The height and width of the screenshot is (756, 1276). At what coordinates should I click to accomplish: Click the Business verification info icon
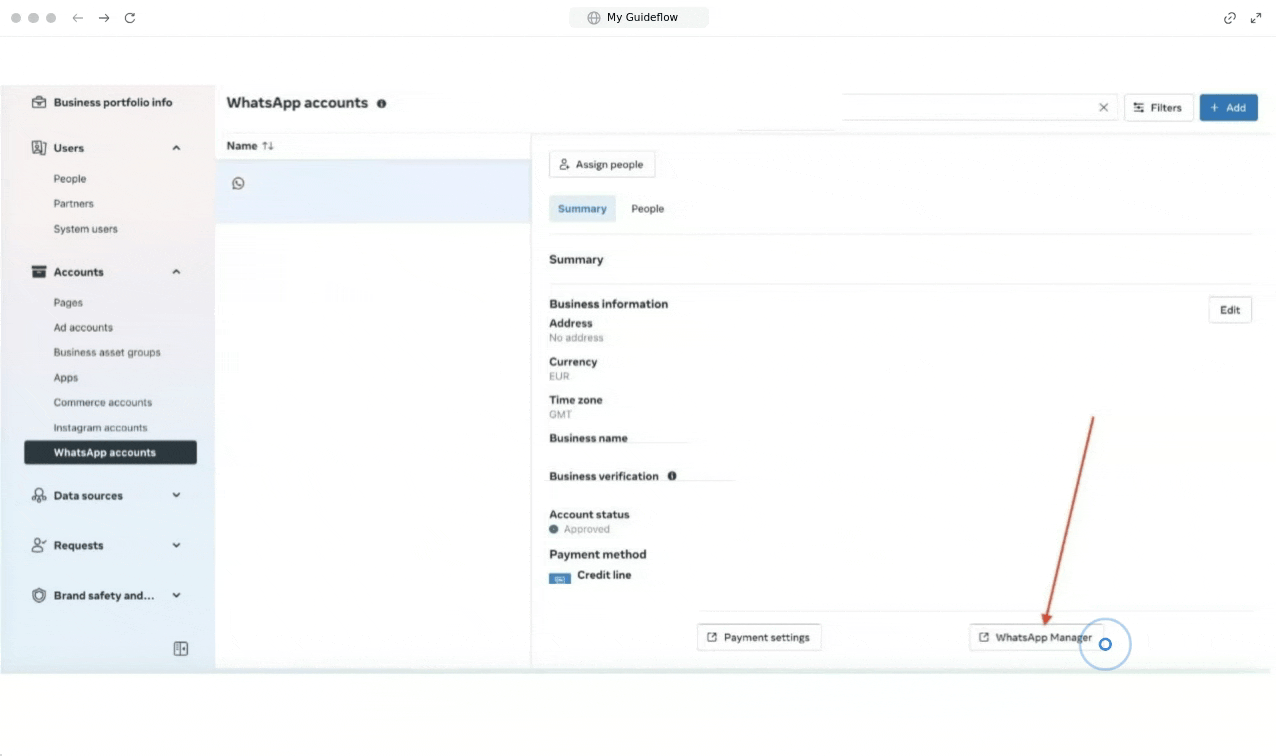point(672,476)
